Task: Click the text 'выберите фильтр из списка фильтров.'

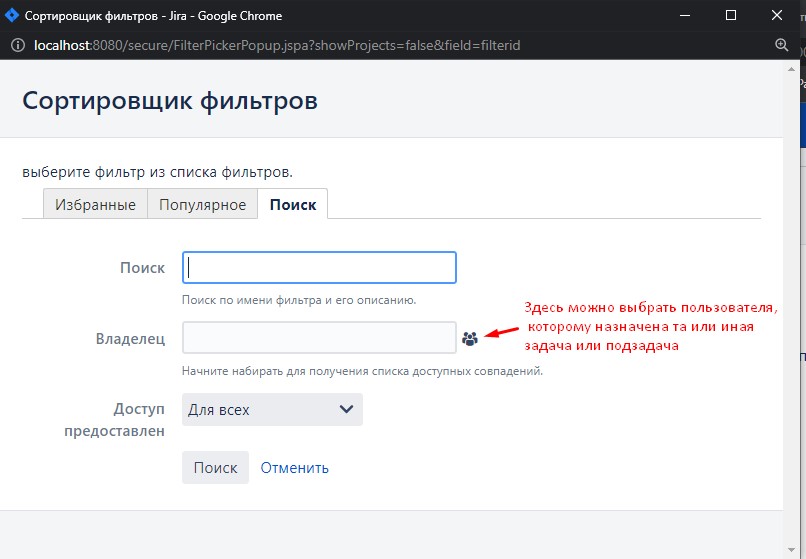Action: point(157,172)
